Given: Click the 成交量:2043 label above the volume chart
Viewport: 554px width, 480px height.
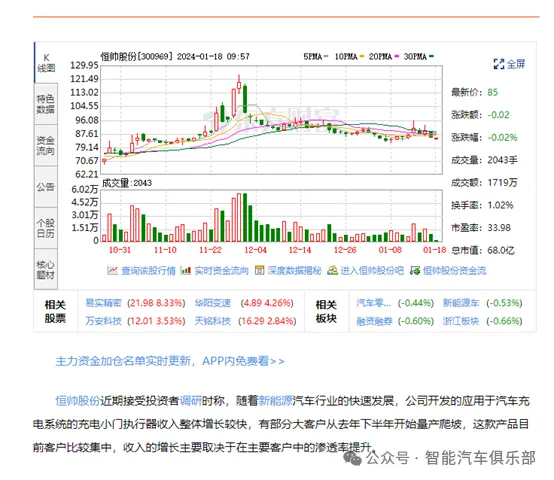Looking at the screenshot, I should [x=127, y=183].
